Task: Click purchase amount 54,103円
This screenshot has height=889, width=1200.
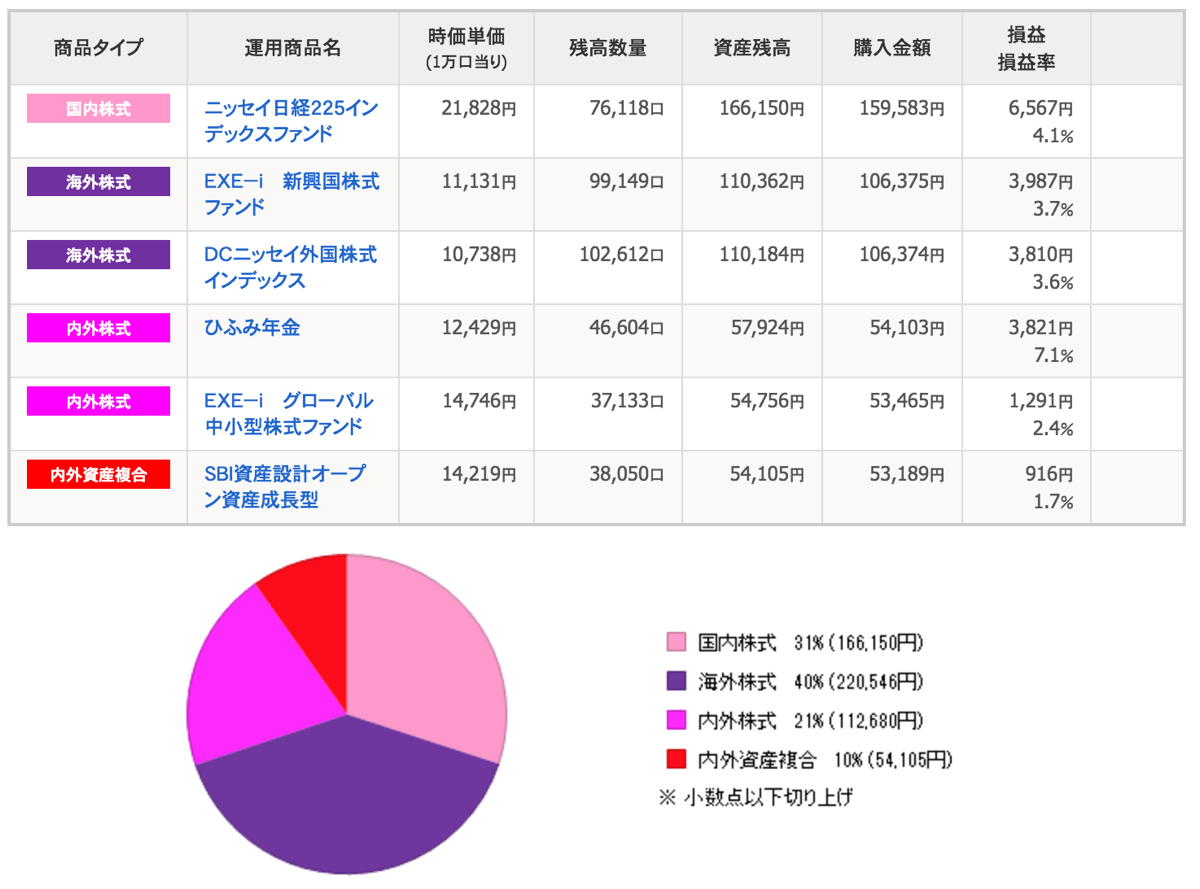Action: (907, 328)
